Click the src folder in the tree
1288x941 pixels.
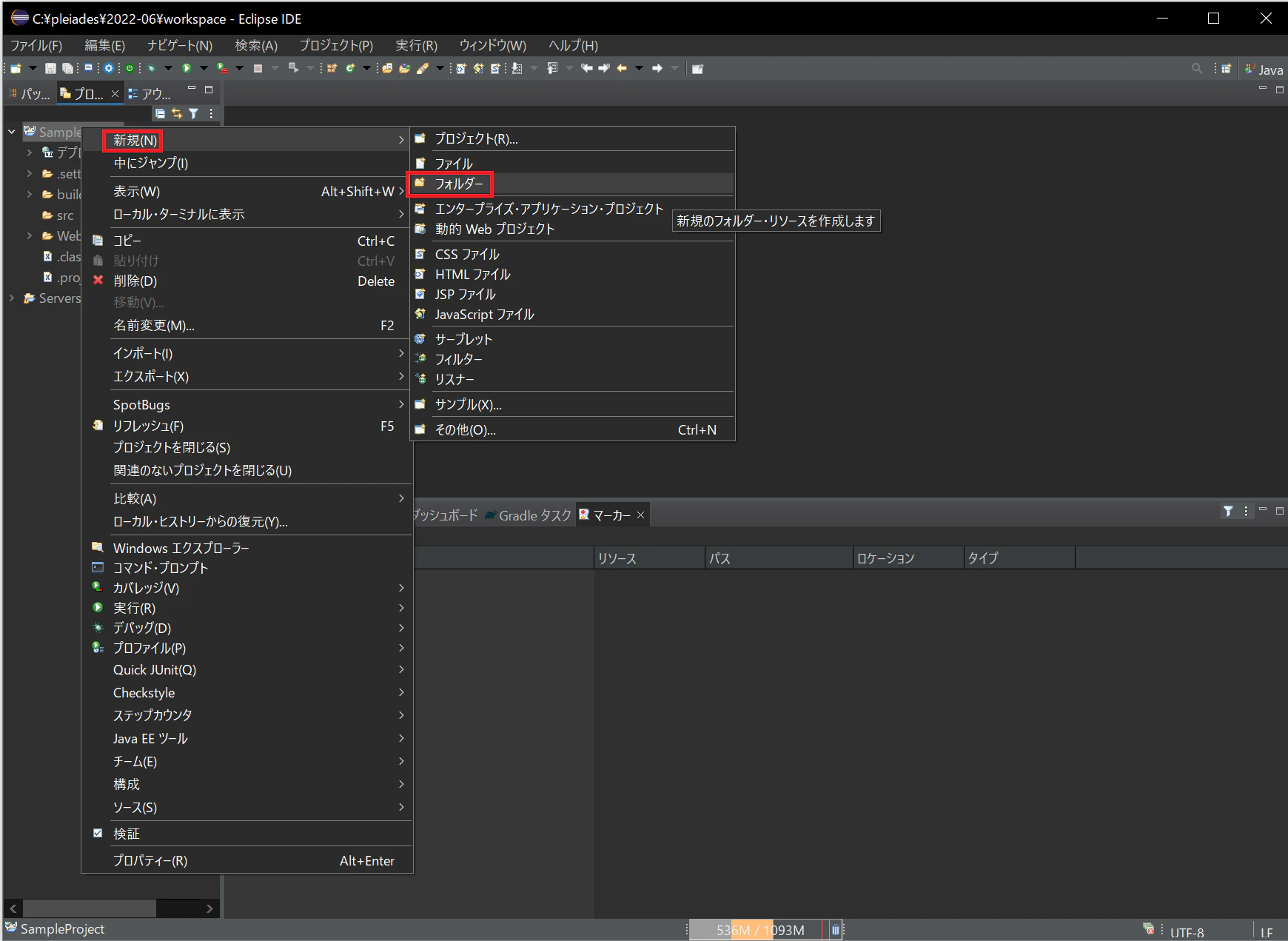pyautogui.click(x=59, y=215)
